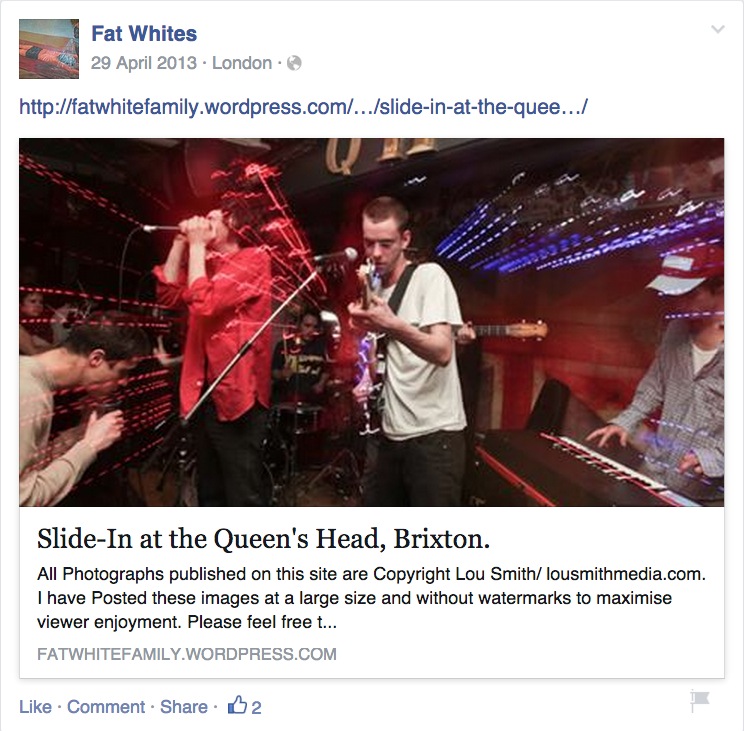
Task: Open the fatwhitefamily.wordpress.com URL link
Action: click(x=303, y=107)
